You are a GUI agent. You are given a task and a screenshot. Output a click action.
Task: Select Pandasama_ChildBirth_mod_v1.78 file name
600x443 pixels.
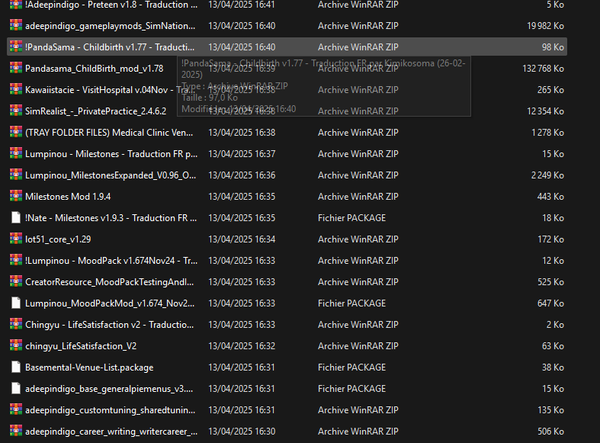coord(94,68)
